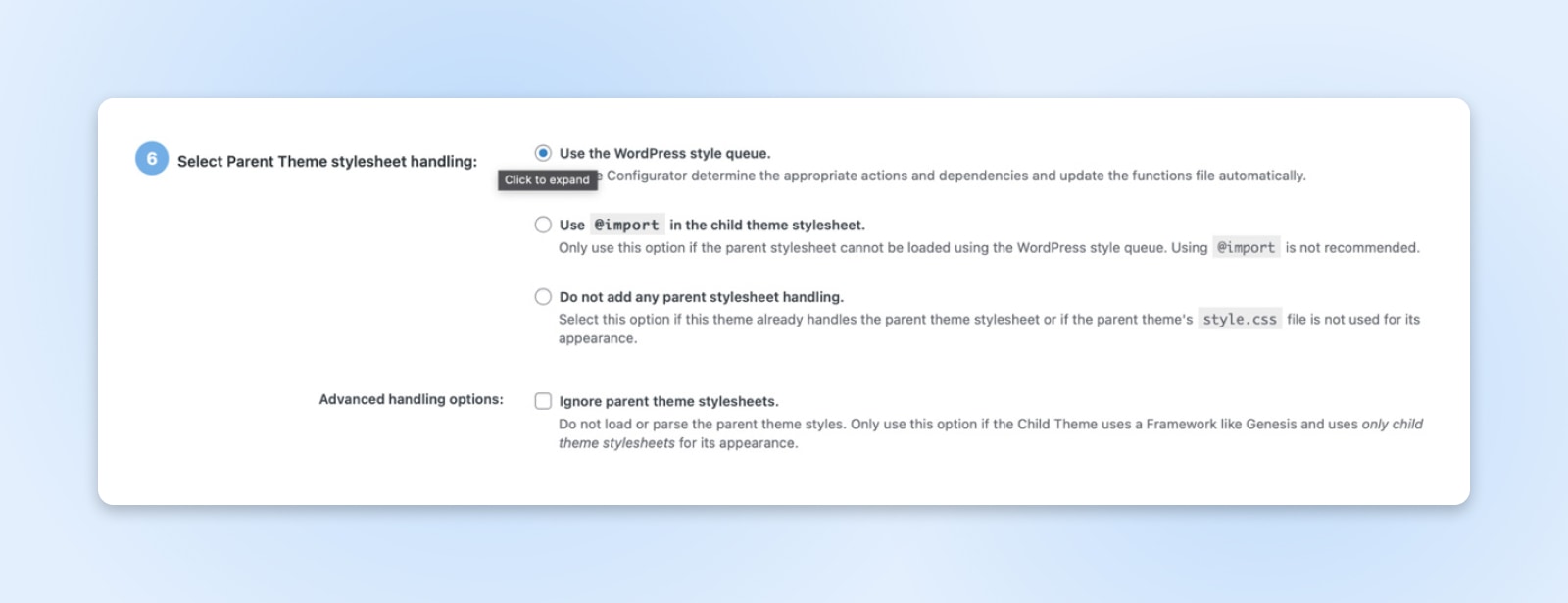This screenshot has height=603, width=1568.
Task: Click the @import code tag in the option title
Action: (626, 226)
